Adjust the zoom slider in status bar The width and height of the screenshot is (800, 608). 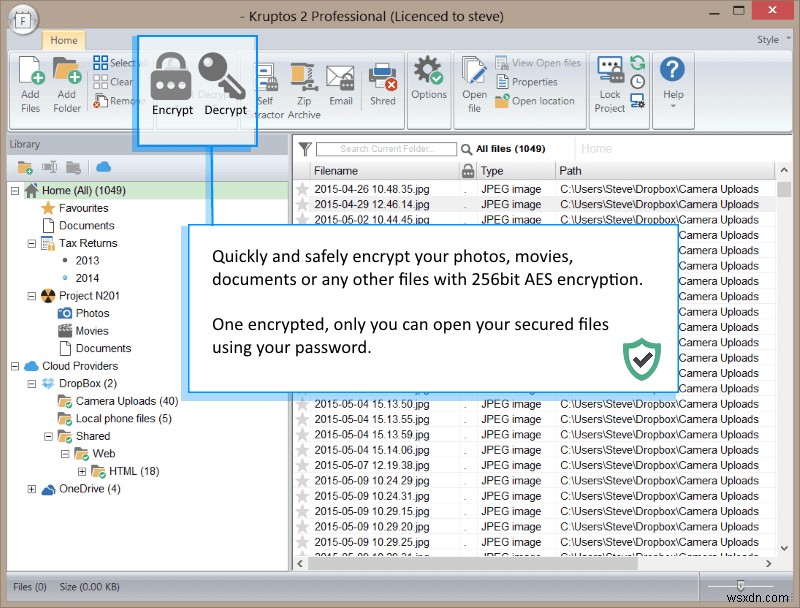pyautogui.click(x=740, y=586)
